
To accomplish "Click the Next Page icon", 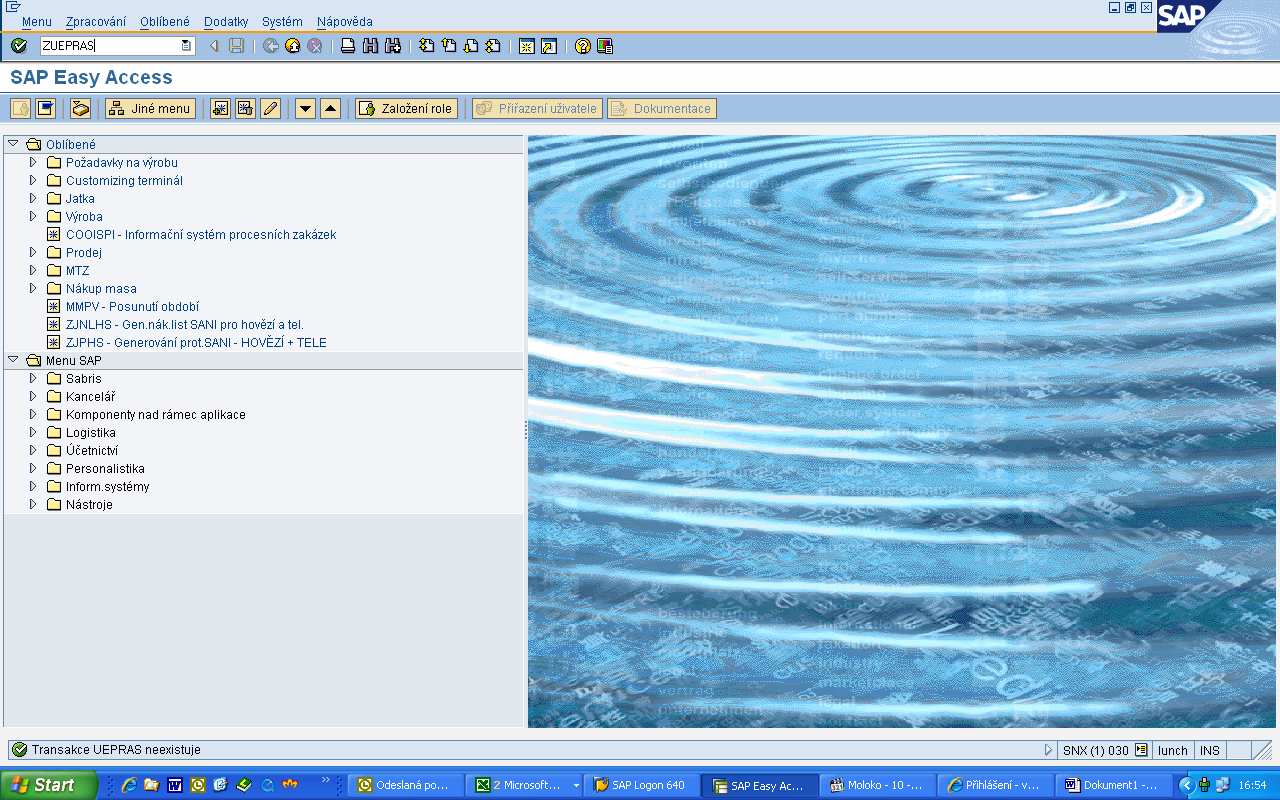I will click(471, 46).
